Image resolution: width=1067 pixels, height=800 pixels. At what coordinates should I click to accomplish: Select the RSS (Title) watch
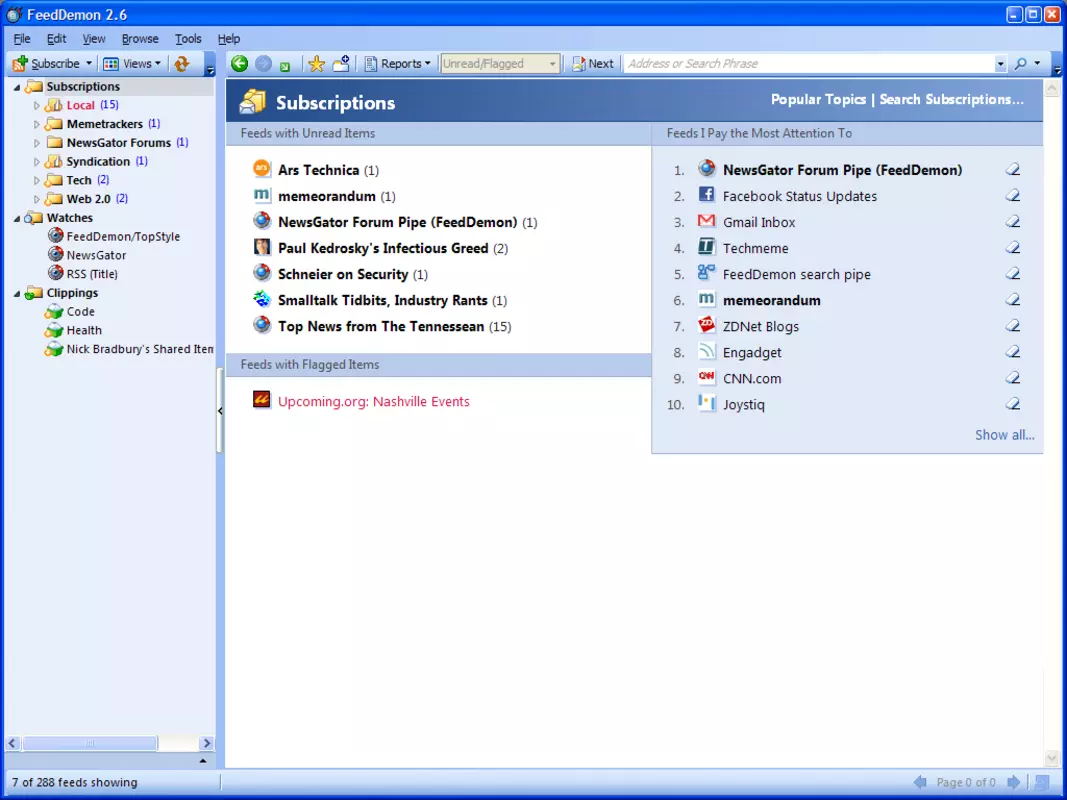coord(92,274)
